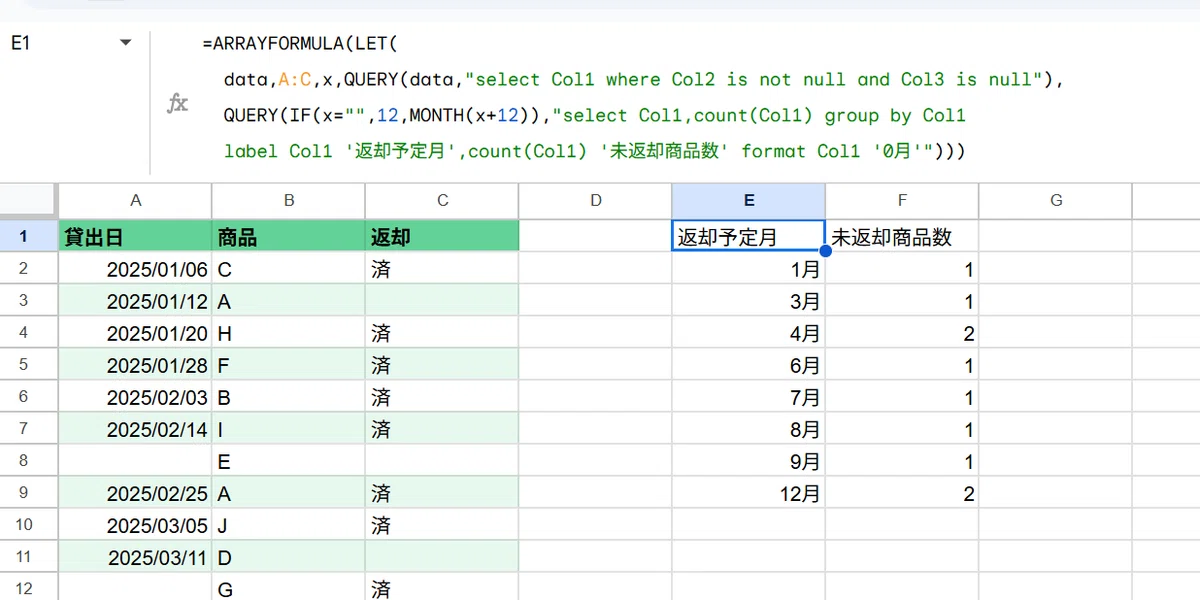Click the cell 未返却商品数

902,237
